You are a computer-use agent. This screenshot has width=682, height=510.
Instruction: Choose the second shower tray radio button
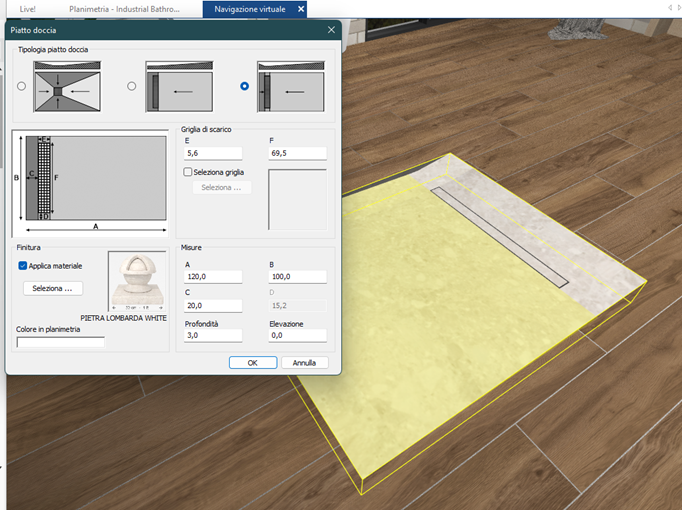(x=132, y=86)
